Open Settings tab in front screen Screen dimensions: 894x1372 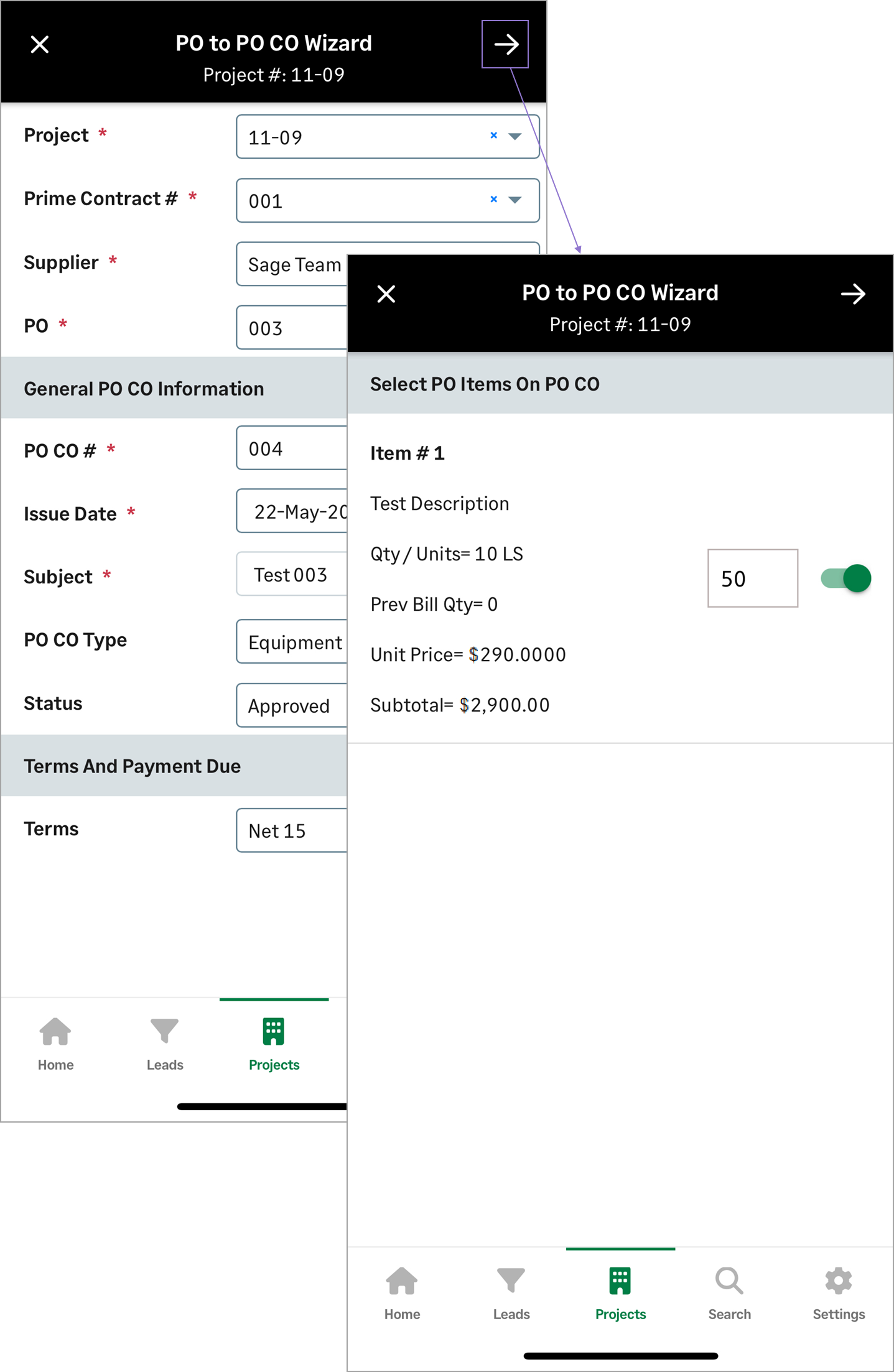click(839, 1294)
